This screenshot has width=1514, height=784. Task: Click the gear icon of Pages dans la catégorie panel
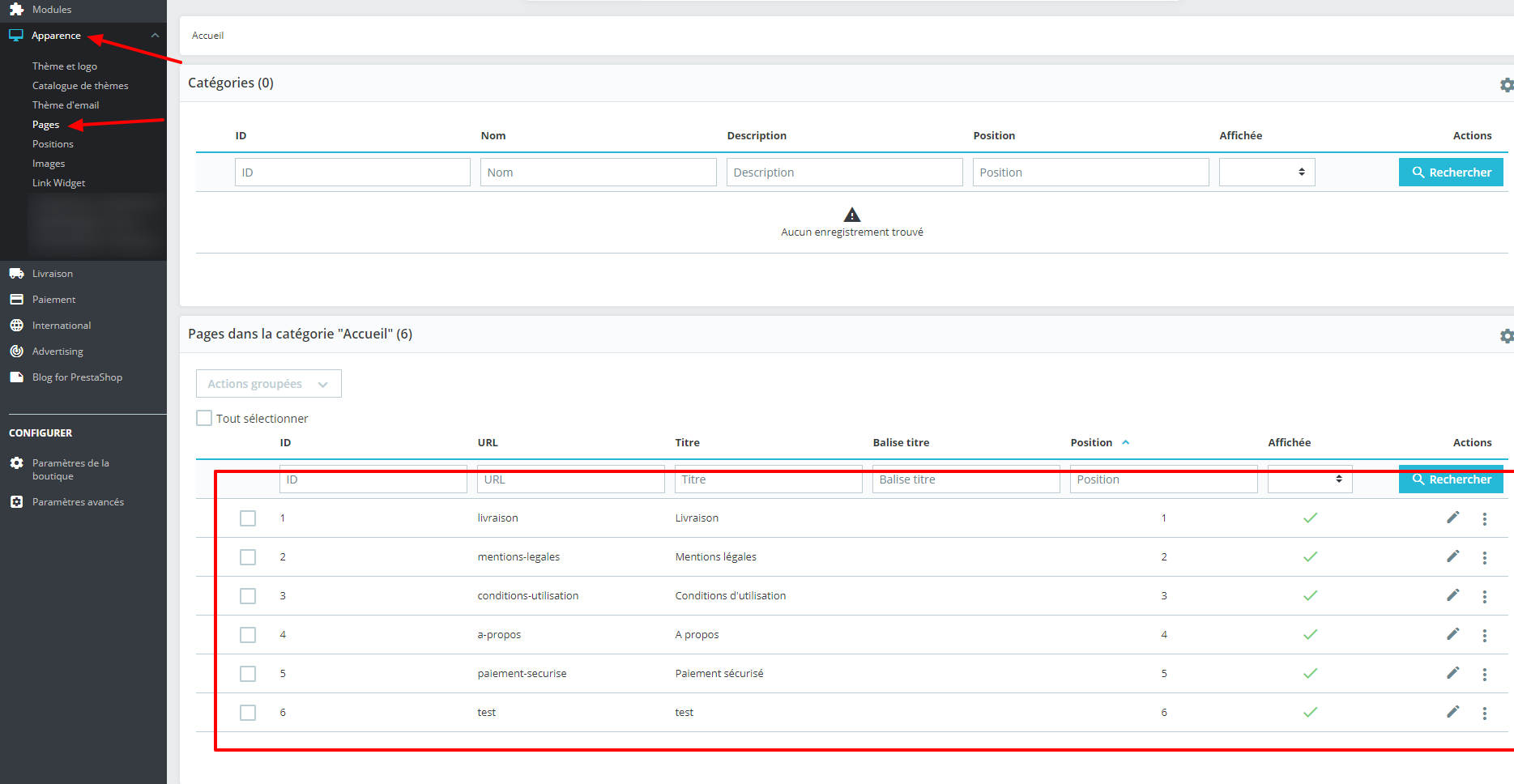pyautogui.click(x=1507, y=336)
